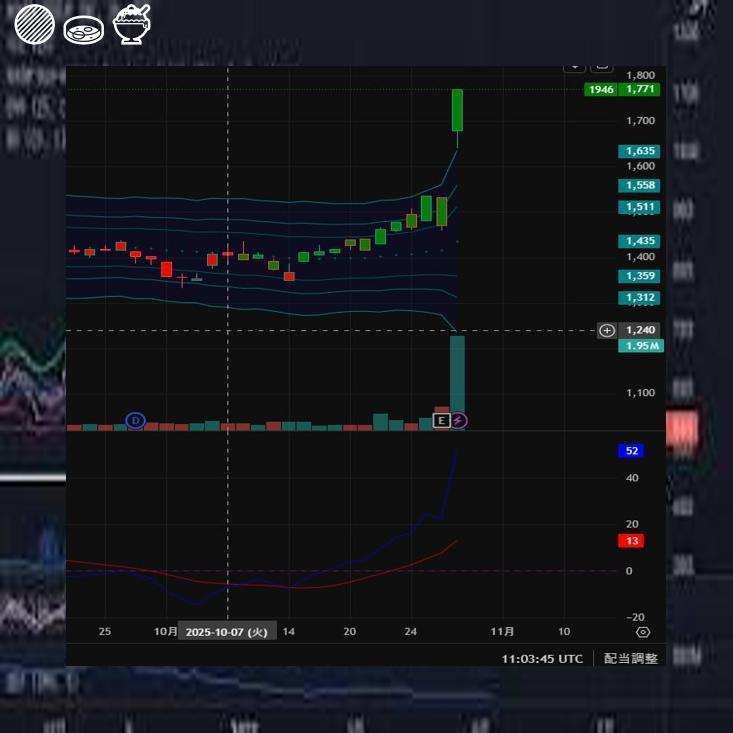Click the 1,558 band label
The width and height of the screenshot is (733, 733).
click(x=640, y=186)
